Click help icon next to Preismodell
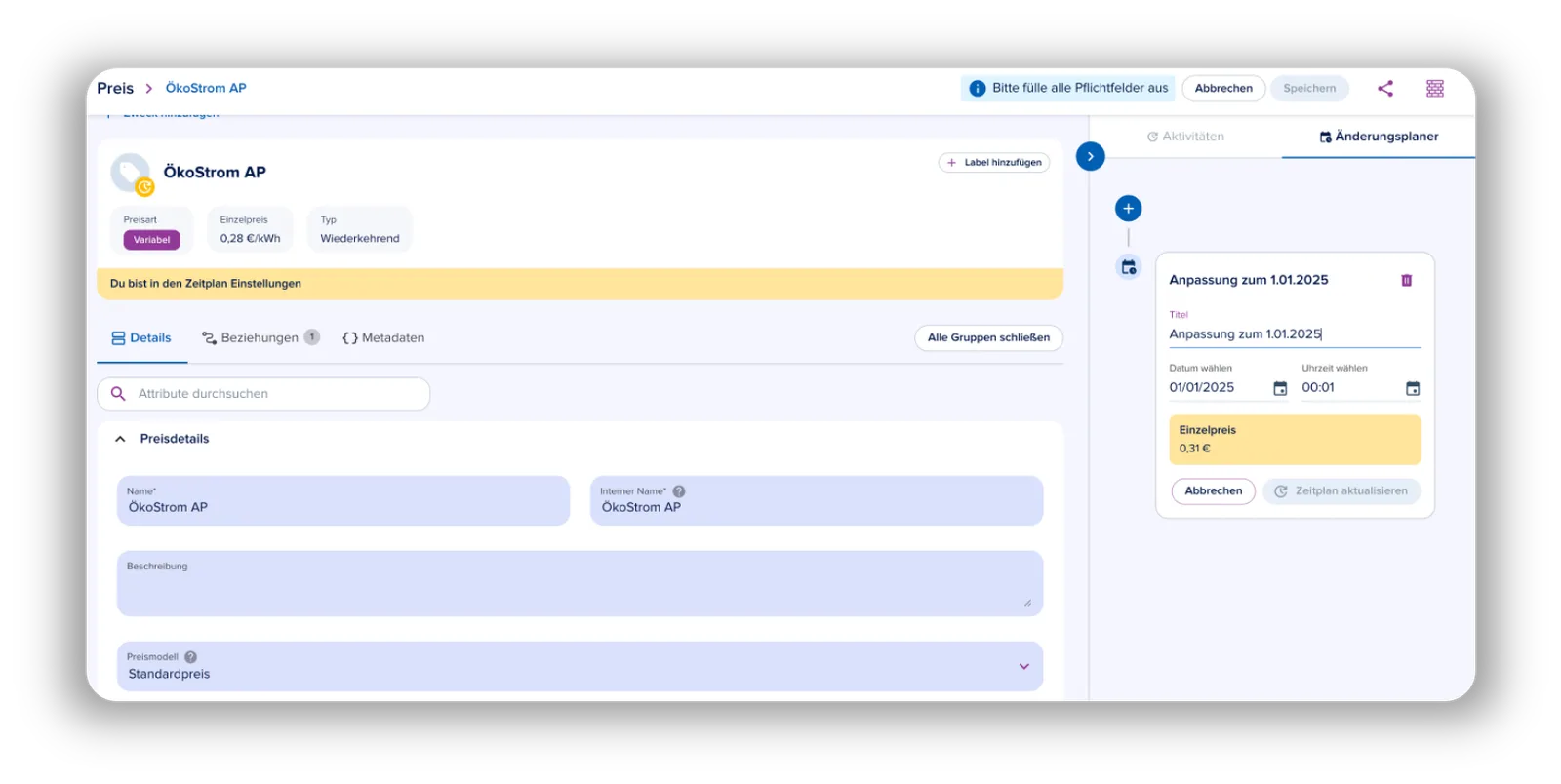The height and width of the screenshot is (784, 1561). tap(191, 657)
